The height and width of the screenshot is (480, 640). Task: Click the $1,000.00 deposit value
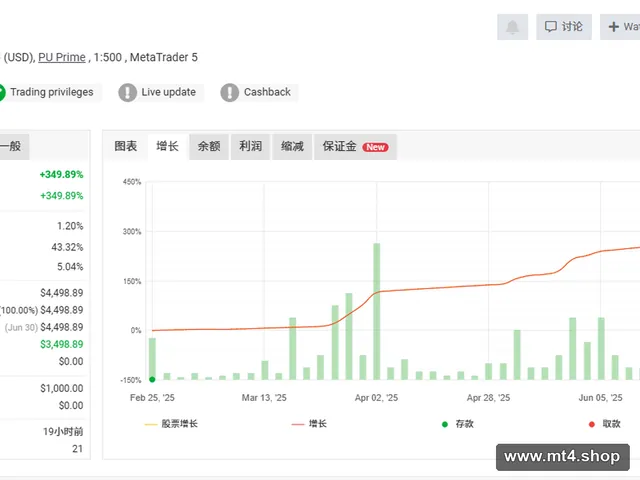pyautogui.click(x=62, y=389)
